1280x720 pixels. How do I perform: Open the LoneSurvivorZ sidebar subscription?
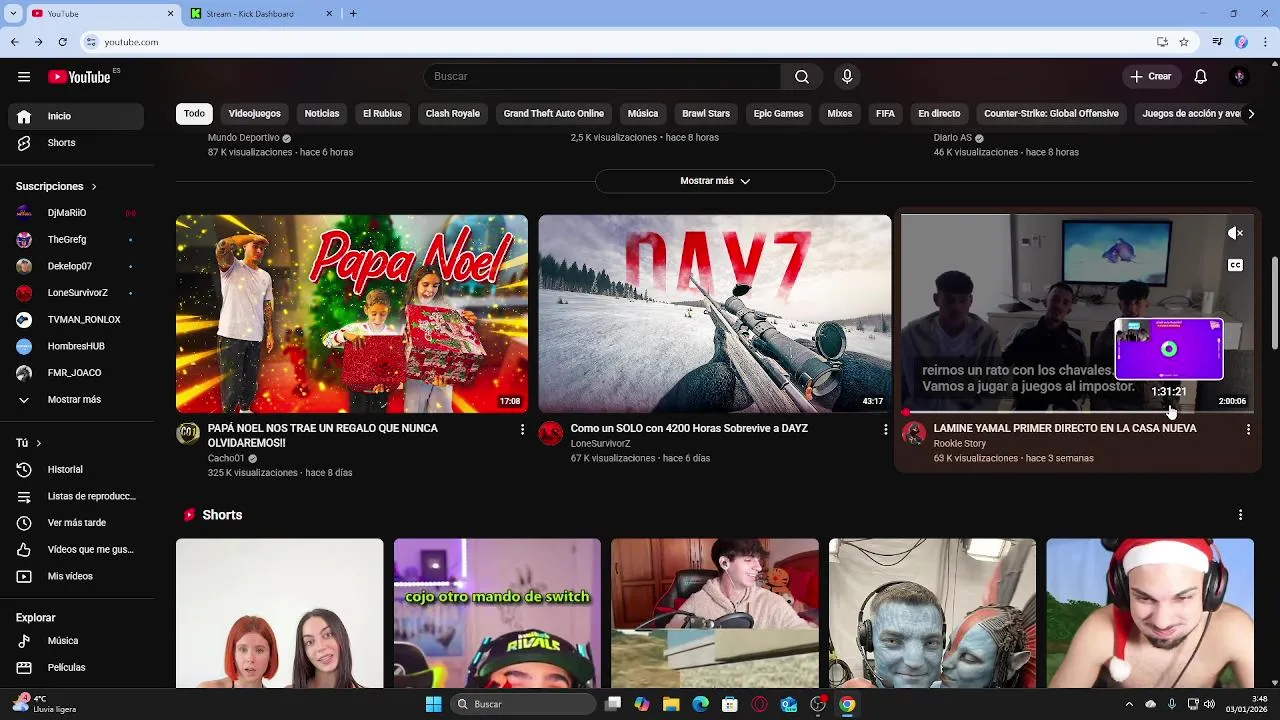76,293
